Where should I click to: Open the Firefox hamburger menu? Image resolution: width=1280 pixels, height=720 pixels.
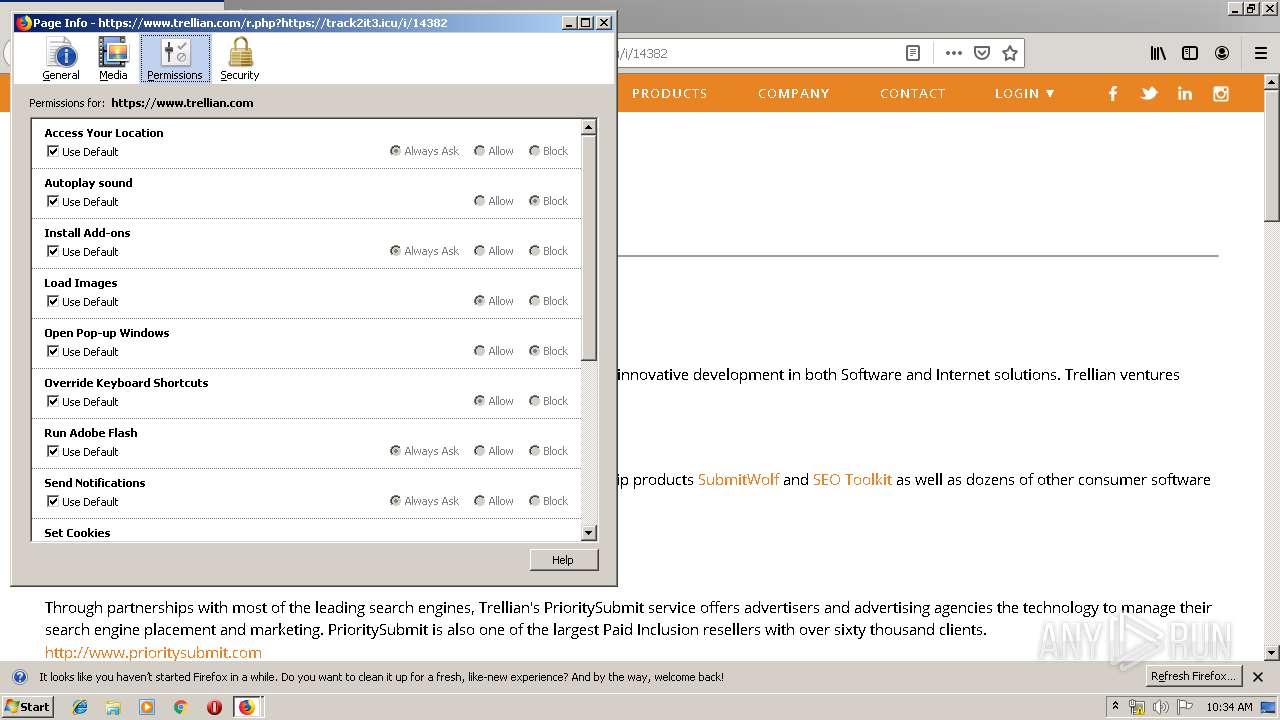pos(1260,53)
